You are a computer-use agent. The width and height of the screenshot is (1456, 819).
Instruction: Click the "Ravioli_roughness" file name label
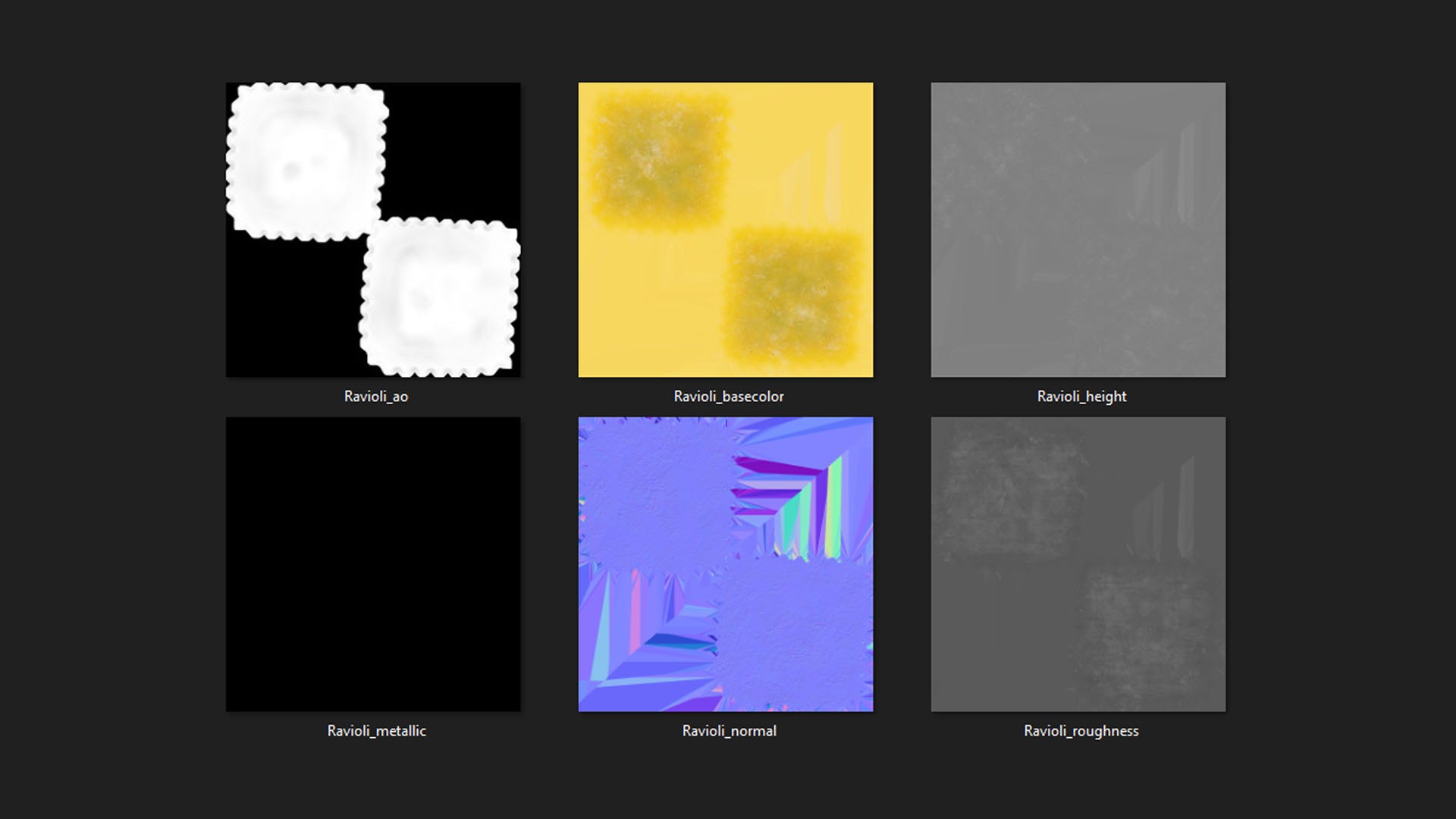(x=1081, y=731)
